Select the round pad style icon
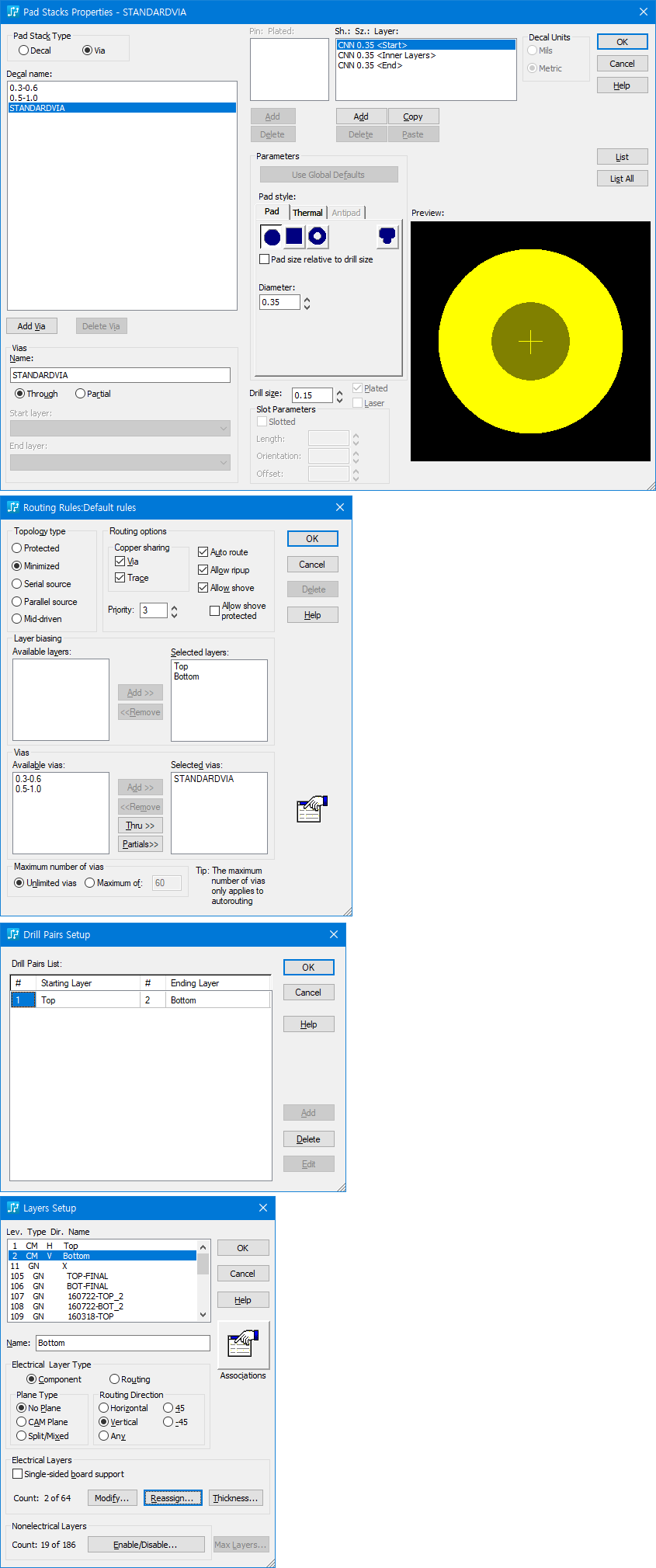 point(272,237)
